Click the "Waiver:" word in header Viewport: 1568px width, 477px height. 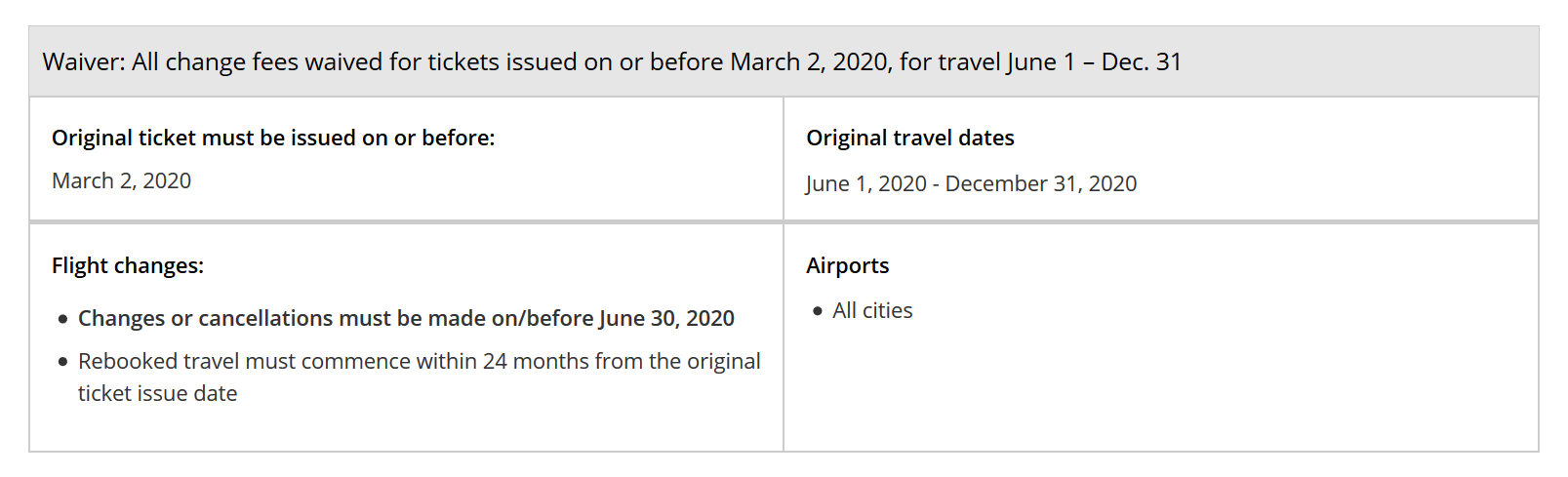click(x=84, y=62)
